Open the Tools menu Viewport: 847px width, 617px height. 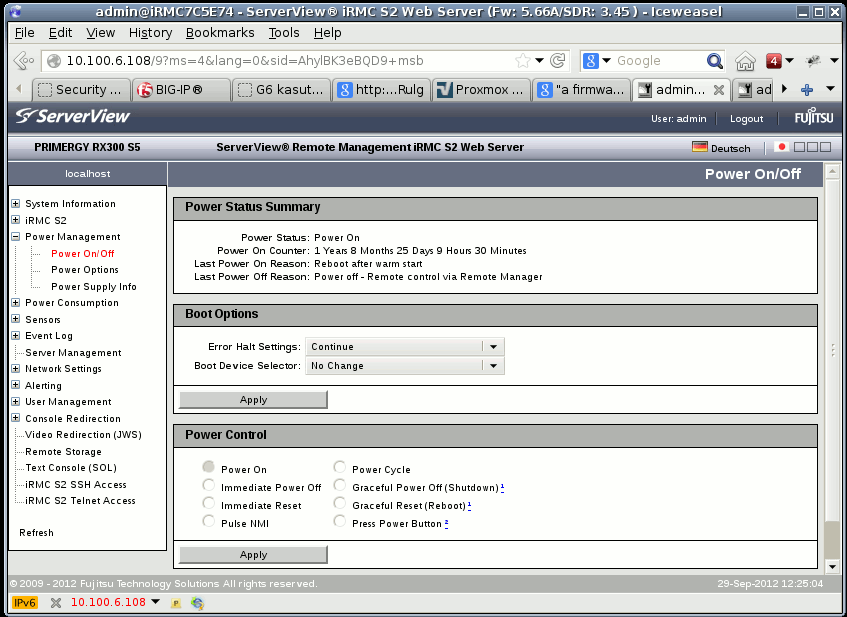click(284, 33)
